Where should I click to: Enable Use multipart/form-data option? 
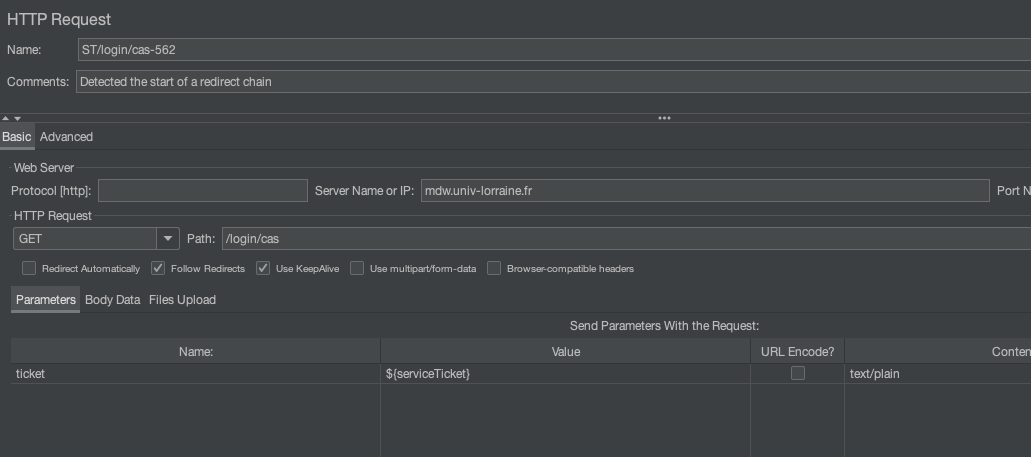357,268
